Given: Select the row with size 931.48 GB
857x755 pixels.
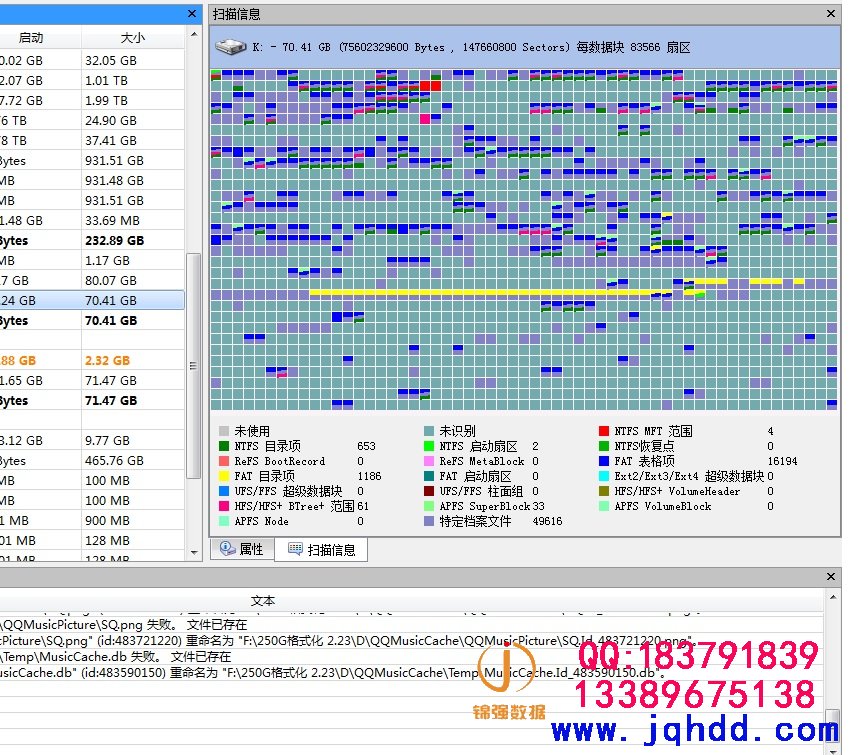Looking at the screenshot, I should pos(92,180).
